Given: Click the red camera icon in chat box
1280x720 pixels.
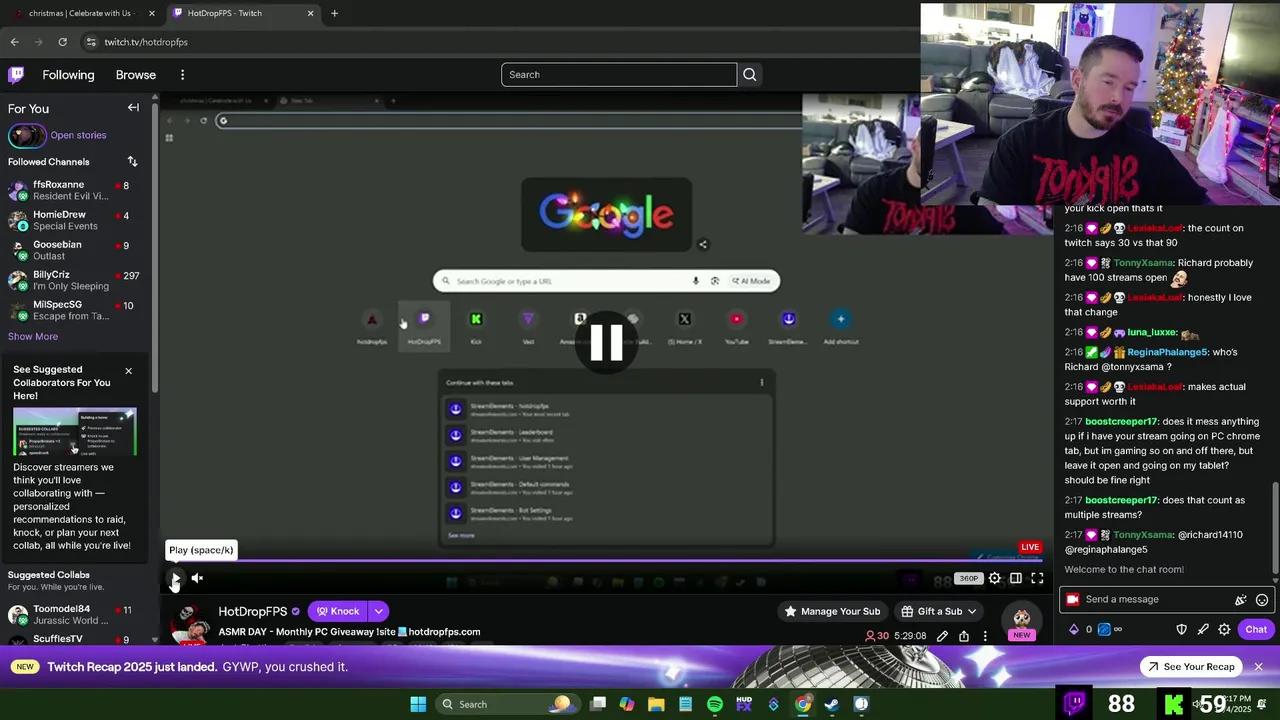Looking at the screenshot, I should (1073, 600).
